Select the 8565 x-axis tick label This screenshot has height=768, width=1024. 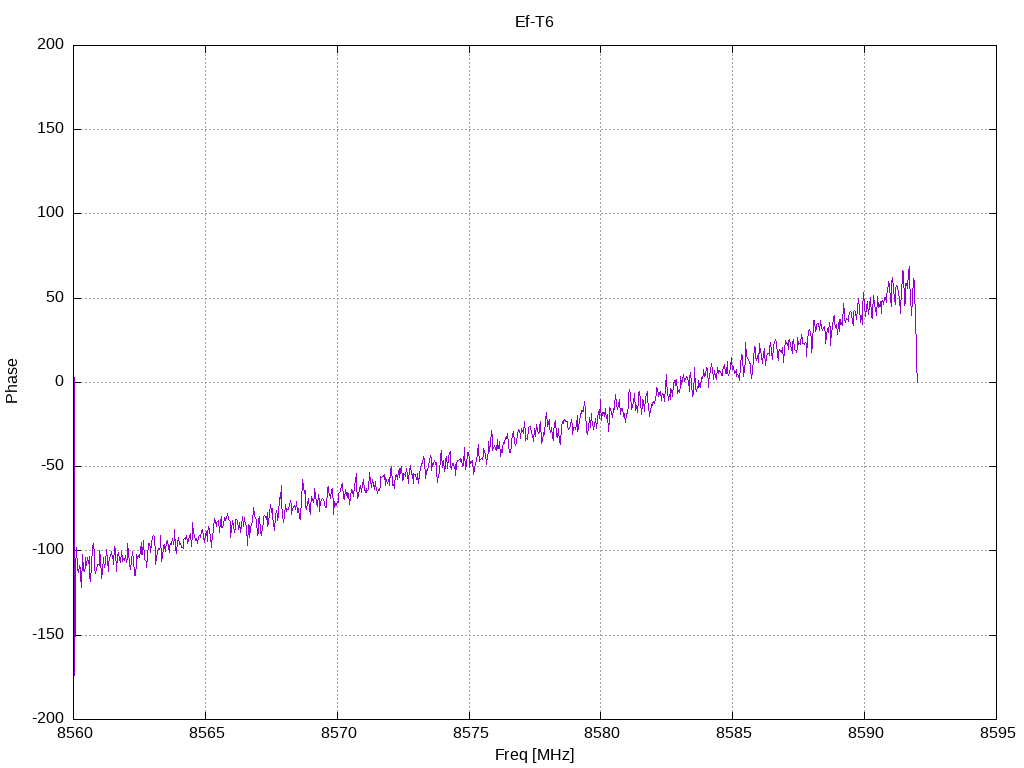(x=205, y=734)
